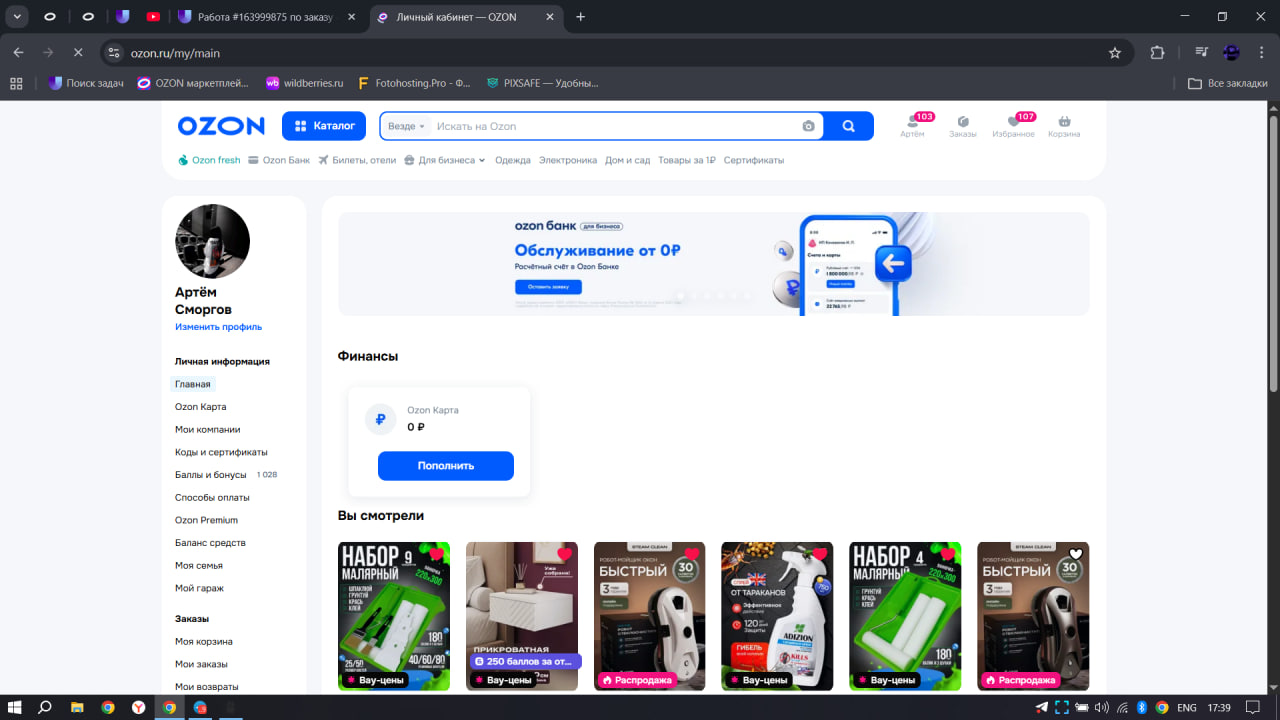Viewport: 1280px width, 720px height.
Task: Go to Ozon fresh section
Action: coord(210,160)
